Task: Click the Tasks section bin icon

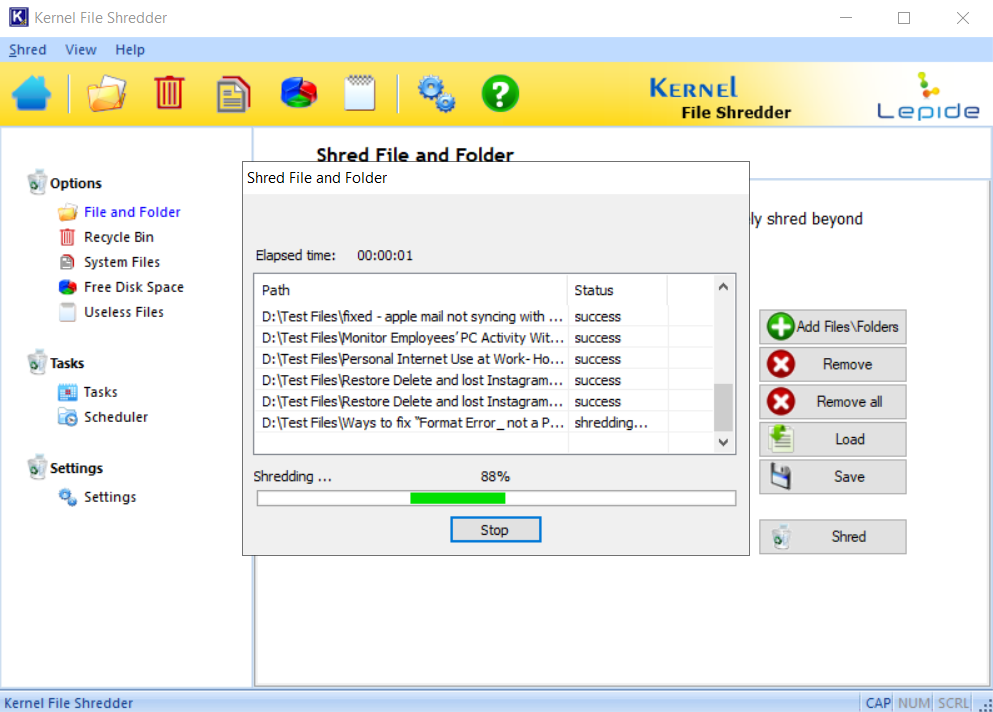Action: [37, 362]
